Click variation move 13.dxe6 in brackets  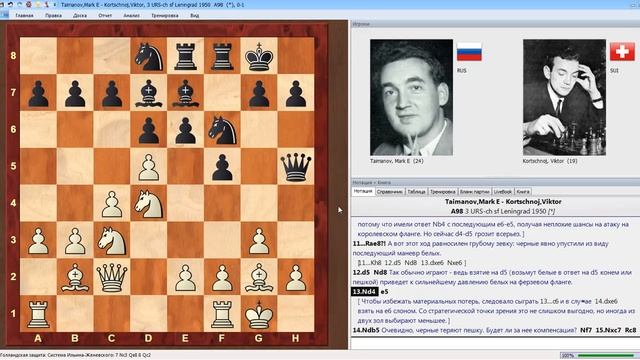pos(433,263)
